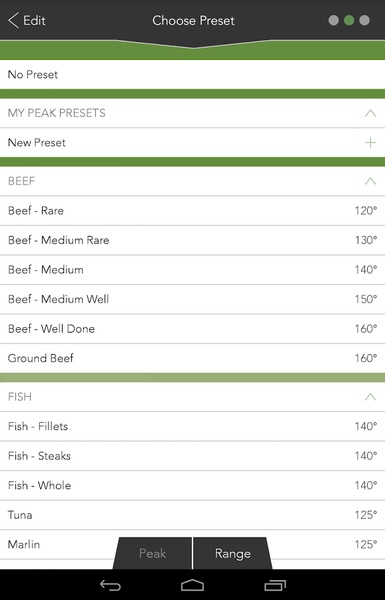Screen dimensions: 385x600
Task: Open the Android recent apps icon
Action: [x=275, y=585]
